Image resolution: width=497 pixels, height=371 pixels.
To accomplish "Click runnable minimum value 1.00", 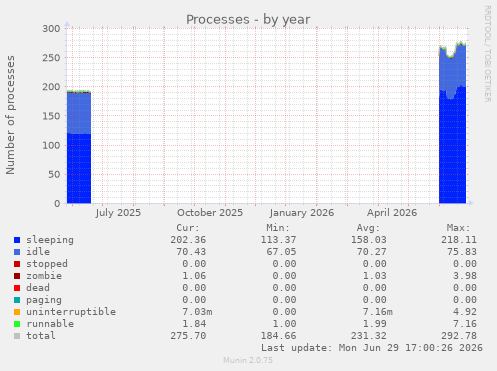I will tap(284, 324).
